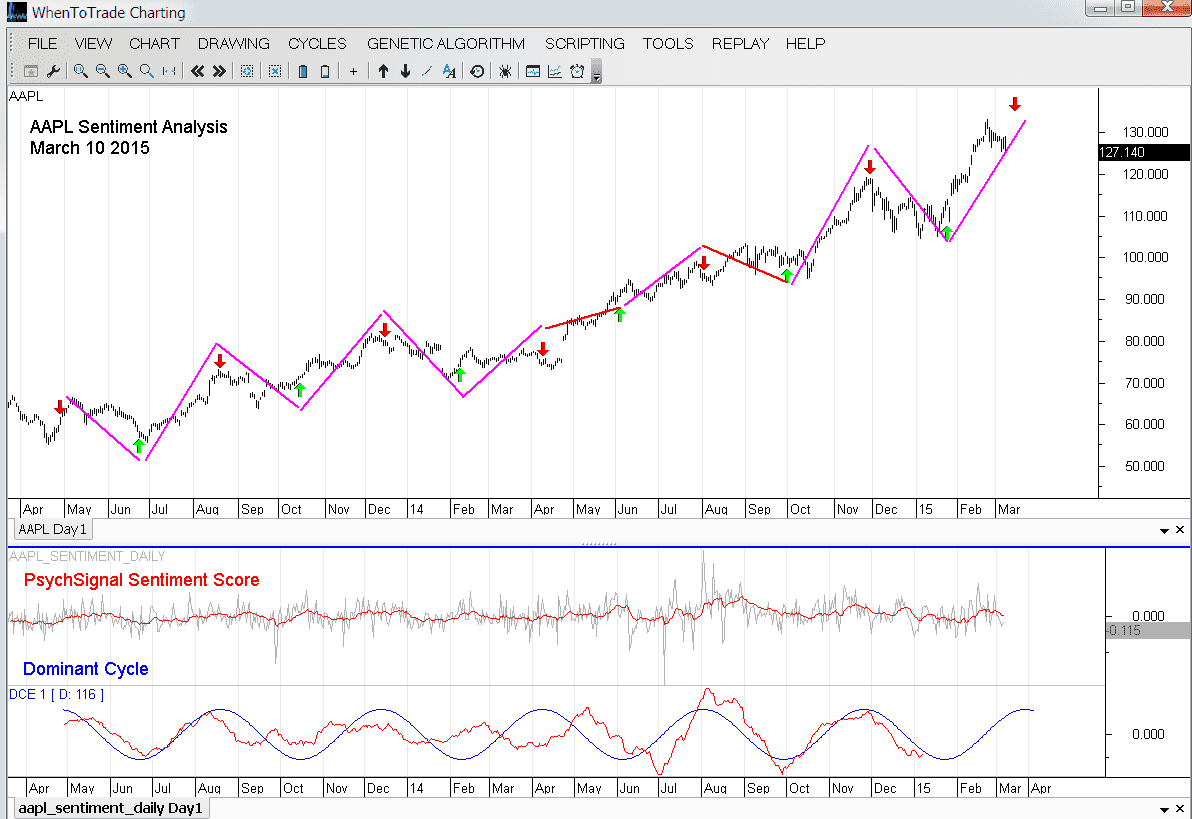Open the GENETIC ALGORITHM menu
This screenshot has width=1192, height=819.
tap(446, 43)
